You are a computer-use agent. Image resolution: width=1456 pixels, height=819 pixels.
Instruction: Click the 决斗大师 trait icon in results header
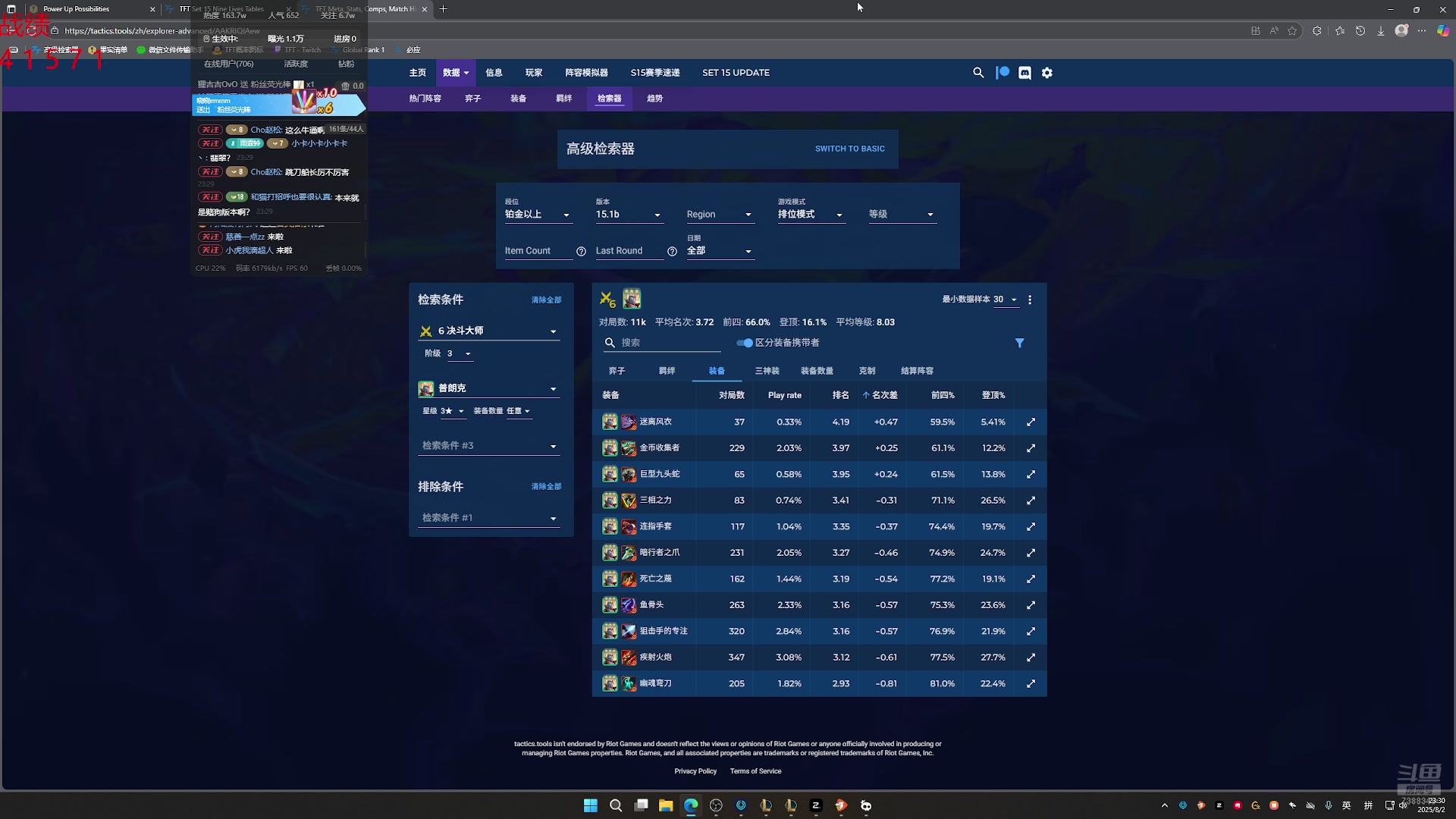point(607,300)
